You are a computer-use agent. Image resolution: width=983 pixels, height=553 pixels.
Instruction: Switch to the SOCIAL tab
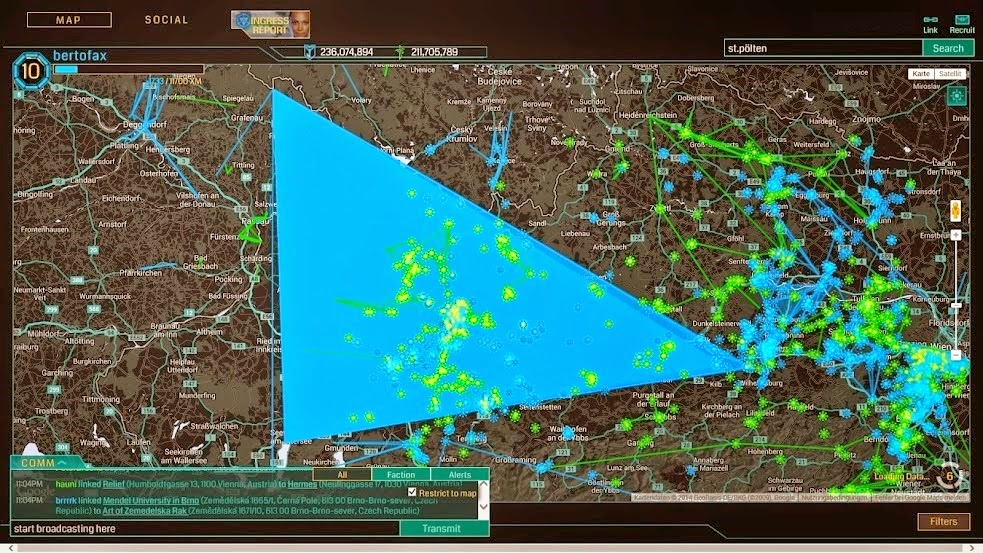tap(166, 20)
